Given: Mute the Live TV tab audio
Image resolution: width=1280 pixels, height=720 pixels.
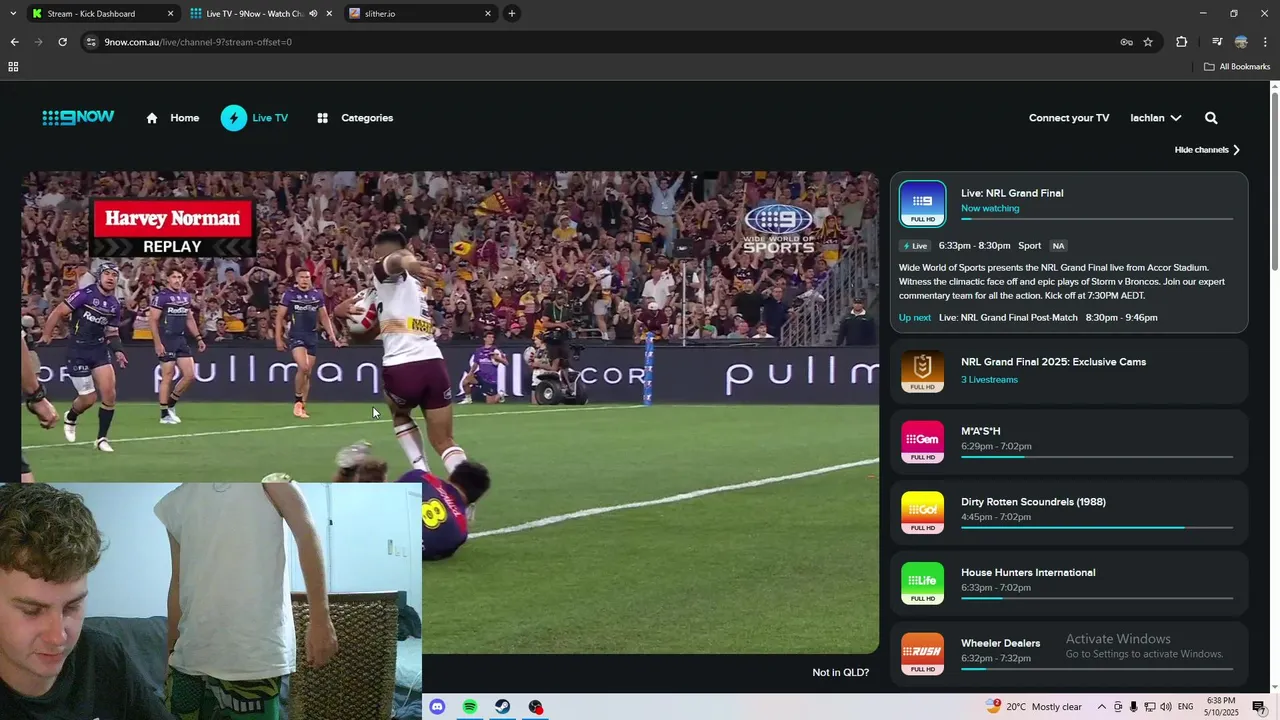Looking at the screenshot, I should pyautogui.click(x=313, y=14).
